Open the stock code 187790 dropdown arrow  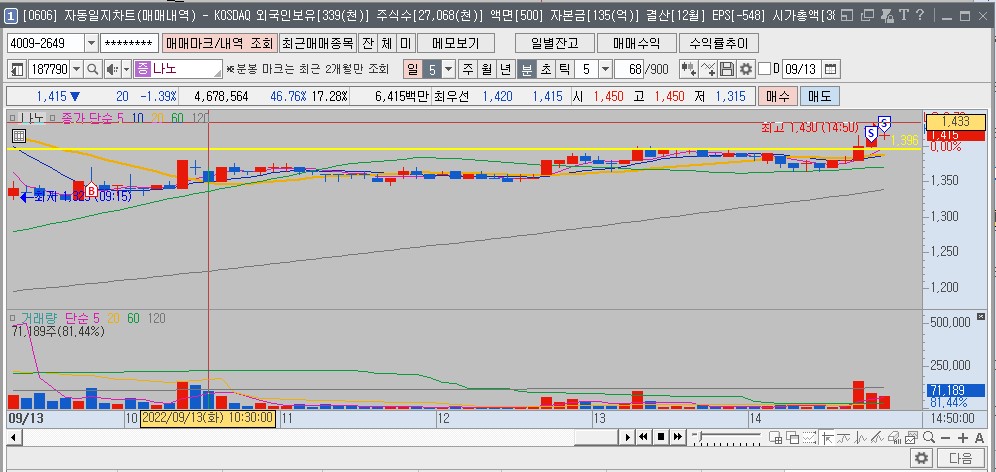point(77,69)
